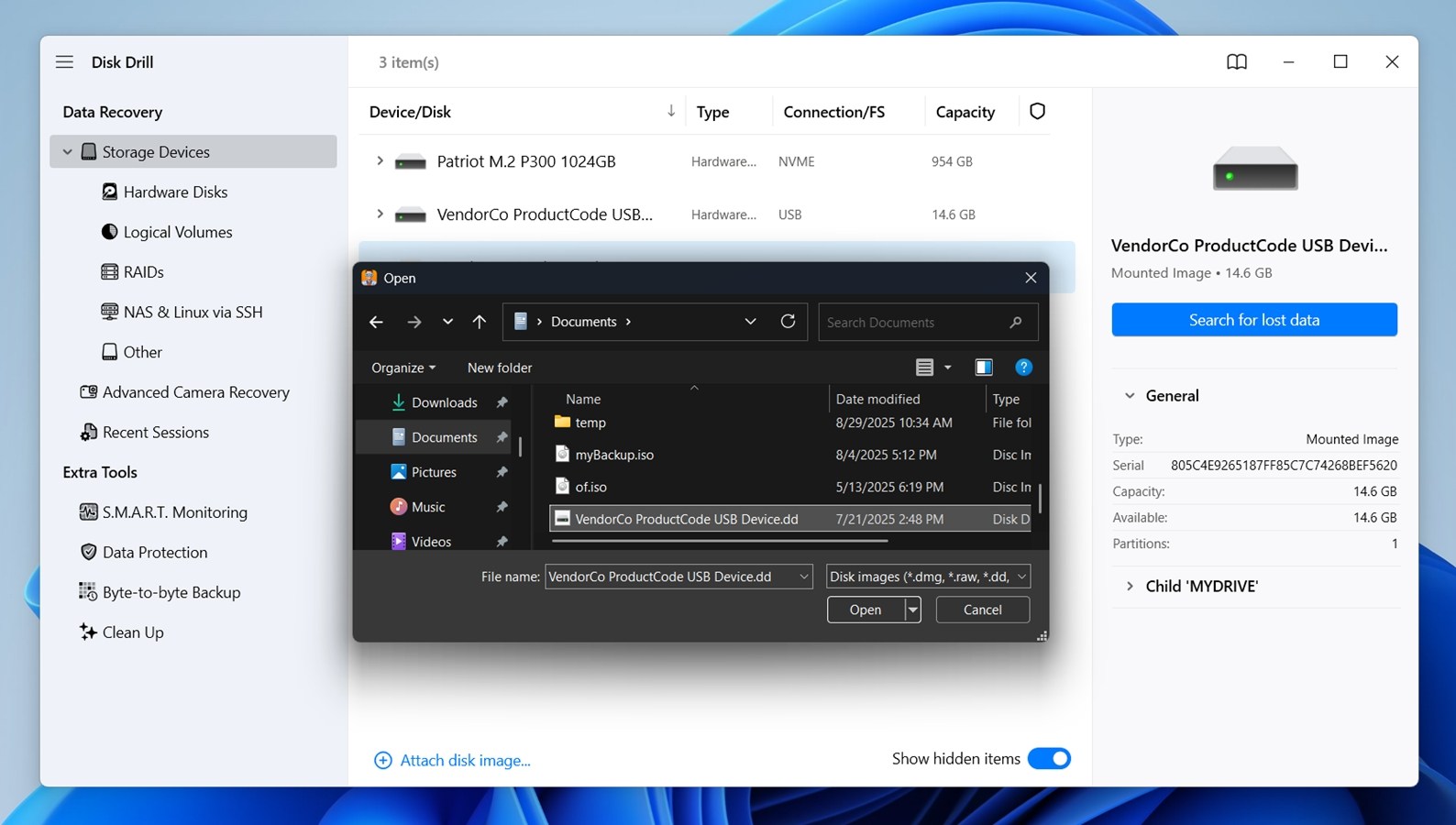Open Data Protection tool
This screenshot has width=1456, height=825.
[x=154, y=552]
